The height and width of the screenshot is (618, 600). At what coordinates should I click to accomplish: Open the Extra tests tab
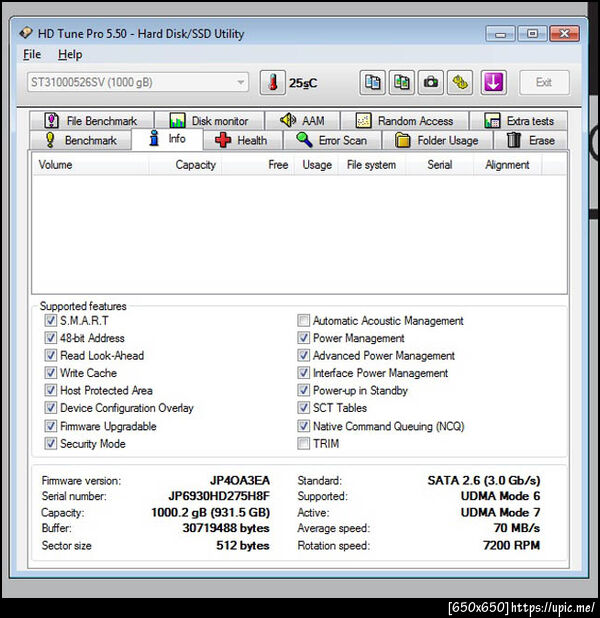tap(518, 121)
